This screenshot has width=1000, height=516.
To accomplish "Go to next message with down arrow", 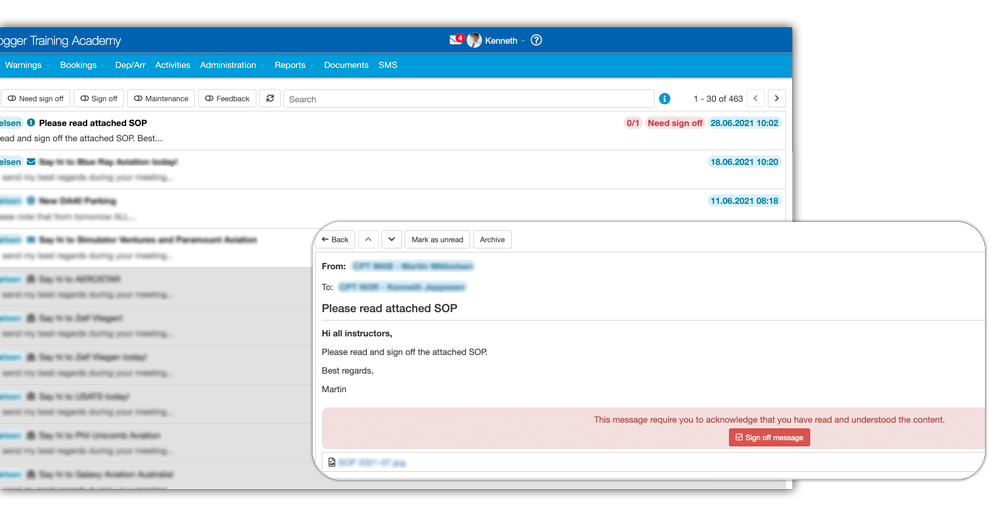I will click(x=392, y=239).
